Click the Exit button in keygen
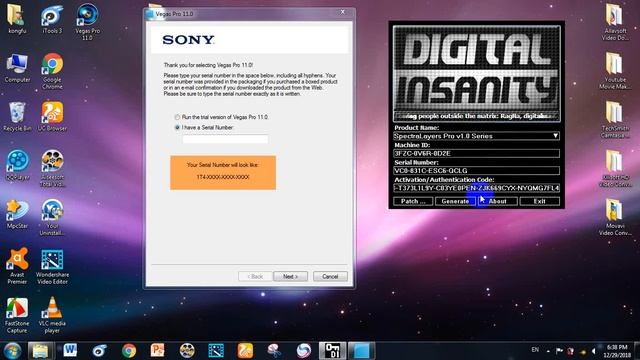 click(540, 201)
